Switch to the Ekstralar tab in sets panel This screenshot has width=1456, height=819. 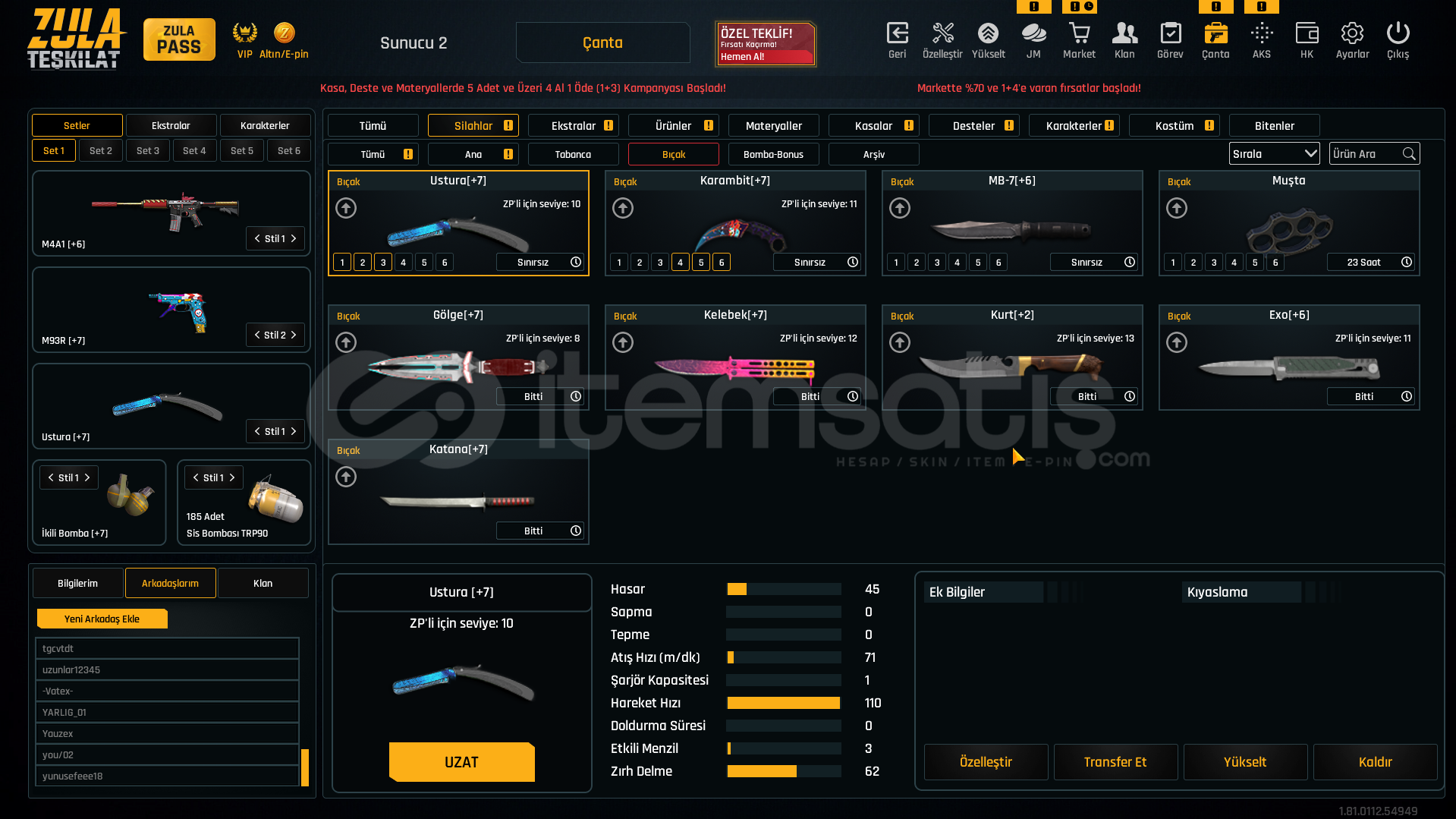[x=171, y=125]
